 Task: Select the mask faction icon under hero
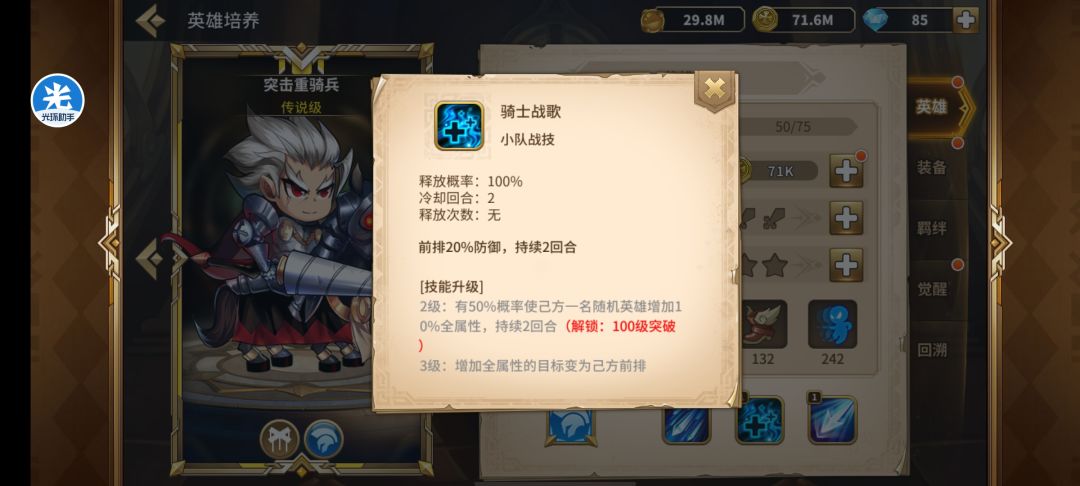280,439
